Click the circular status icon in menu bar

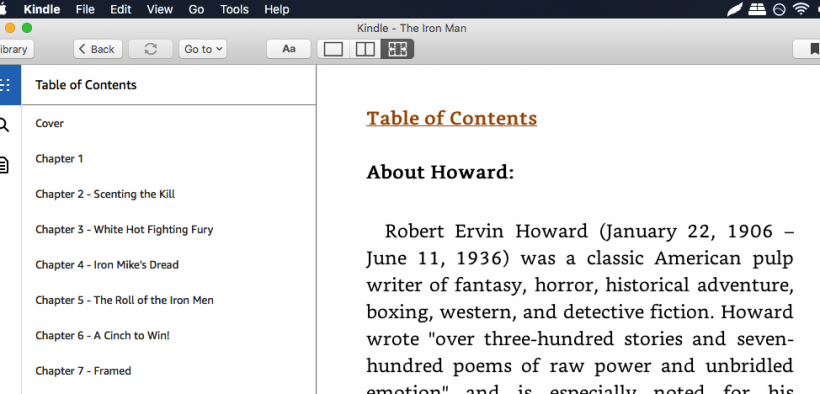(x=779, y=9)
